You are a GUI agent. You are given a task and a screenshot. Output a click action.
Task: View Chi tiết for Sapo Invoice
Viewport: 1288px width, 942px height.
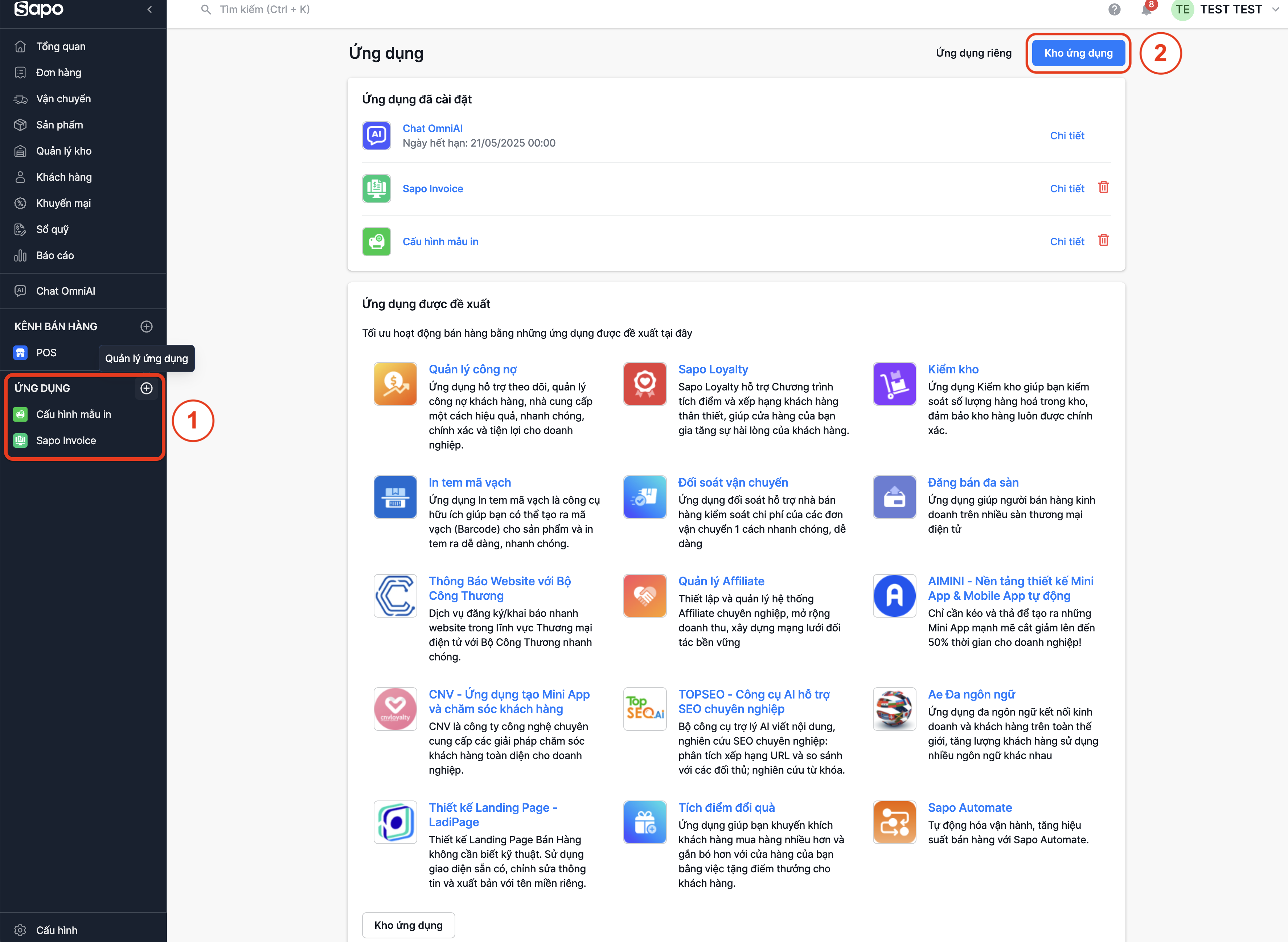pos(1067,189)
